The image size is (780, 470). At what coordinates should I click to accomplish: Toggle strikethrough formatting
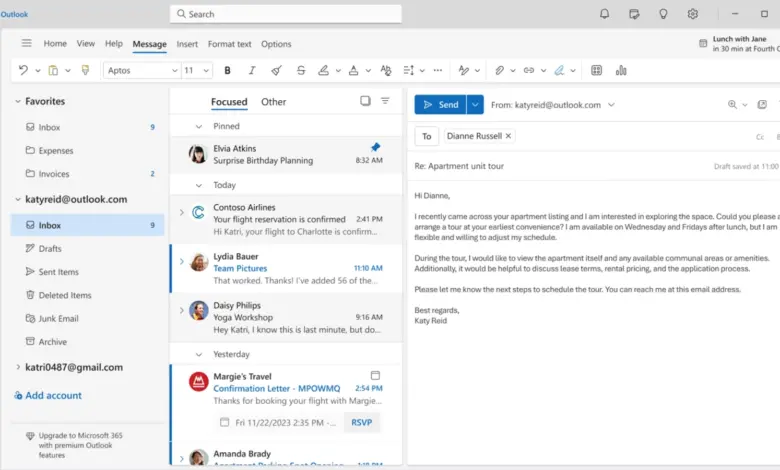coord(301,71)
